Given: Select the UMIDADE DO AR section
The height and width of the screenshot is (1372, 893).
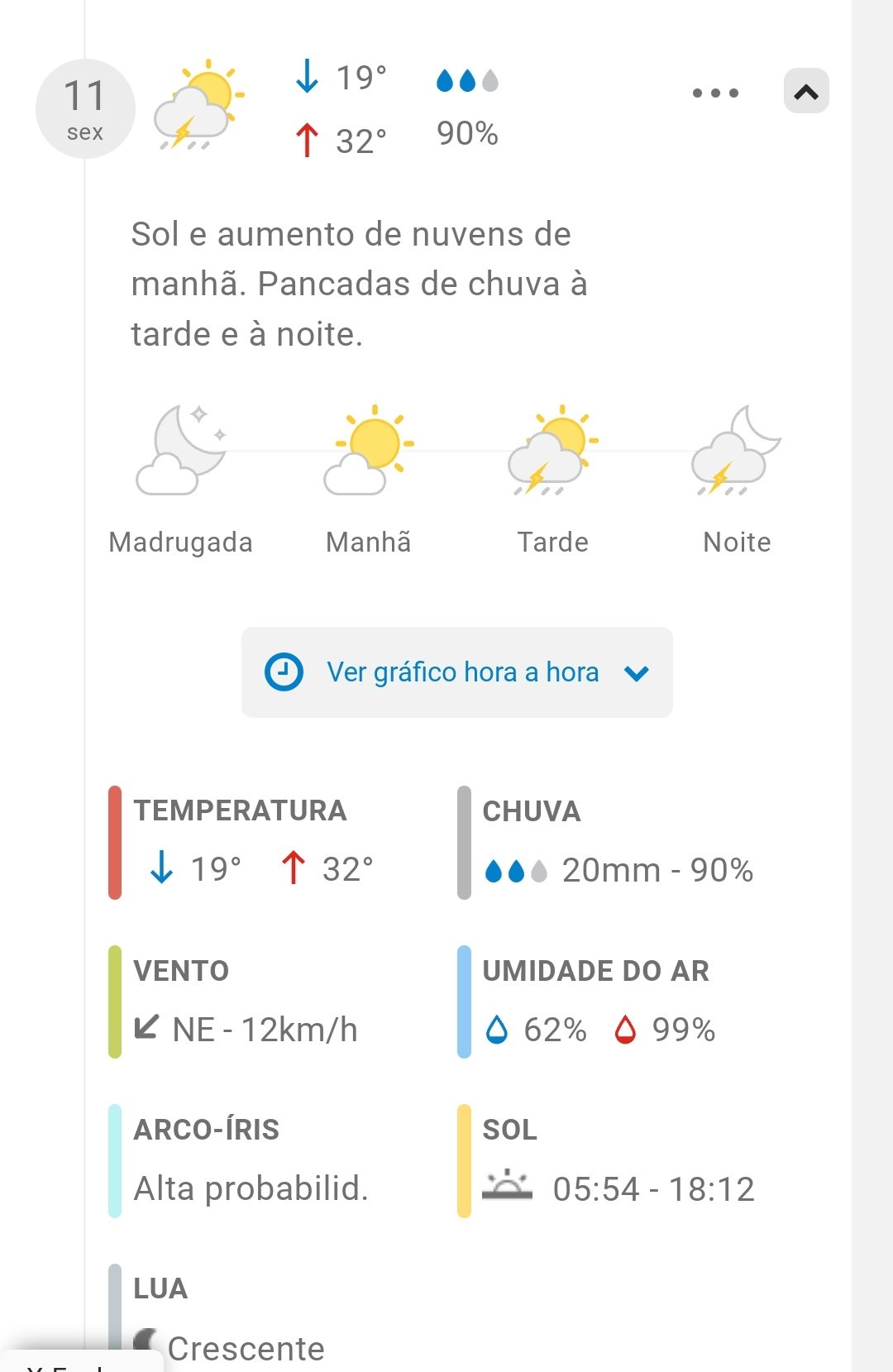Looking at the screenshot, I should (x=596, y=1001).
